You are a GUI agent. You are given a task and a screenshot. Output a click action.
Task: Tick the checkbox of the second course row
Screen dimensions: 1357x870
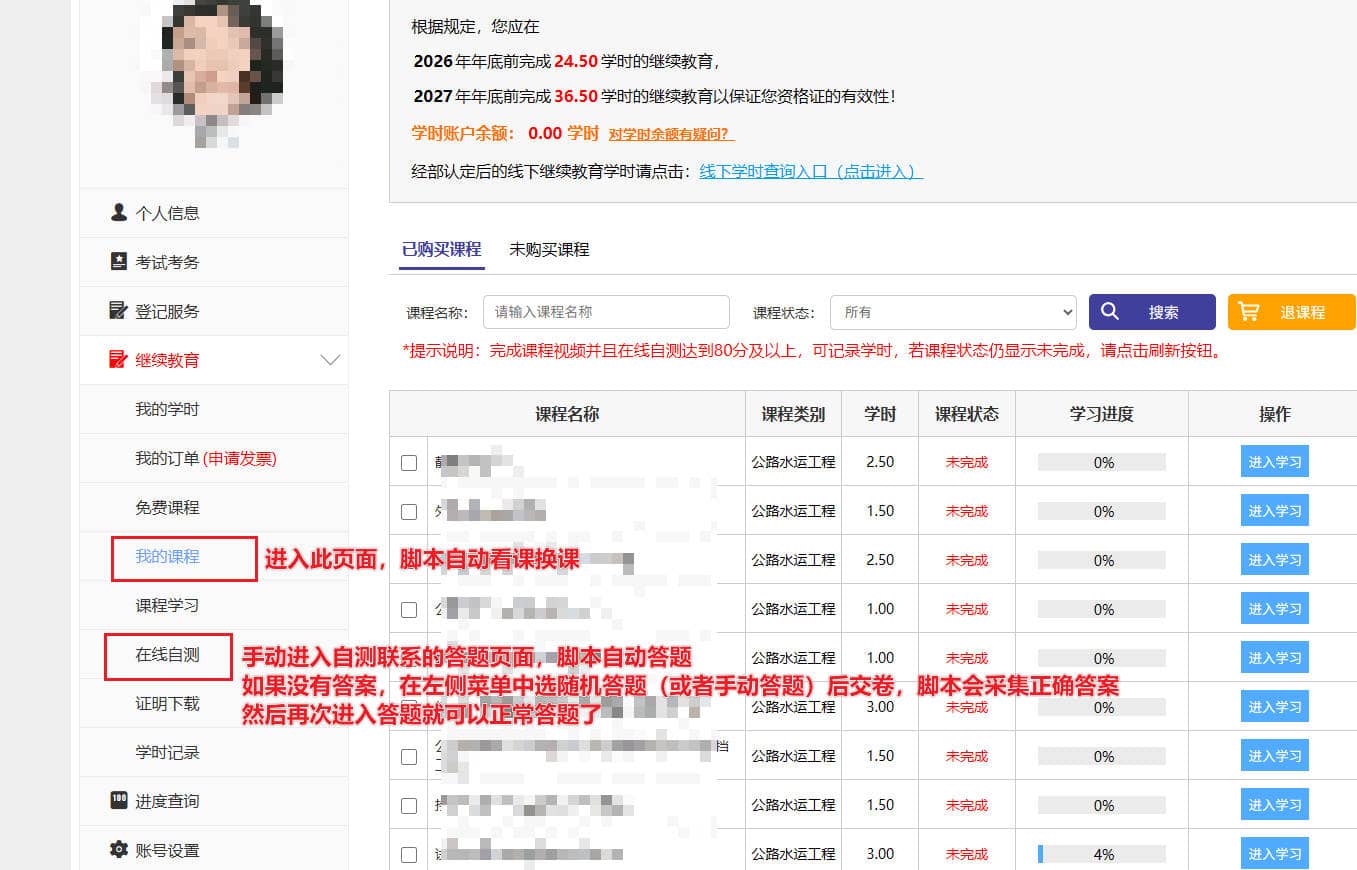(x=408, y=512)
